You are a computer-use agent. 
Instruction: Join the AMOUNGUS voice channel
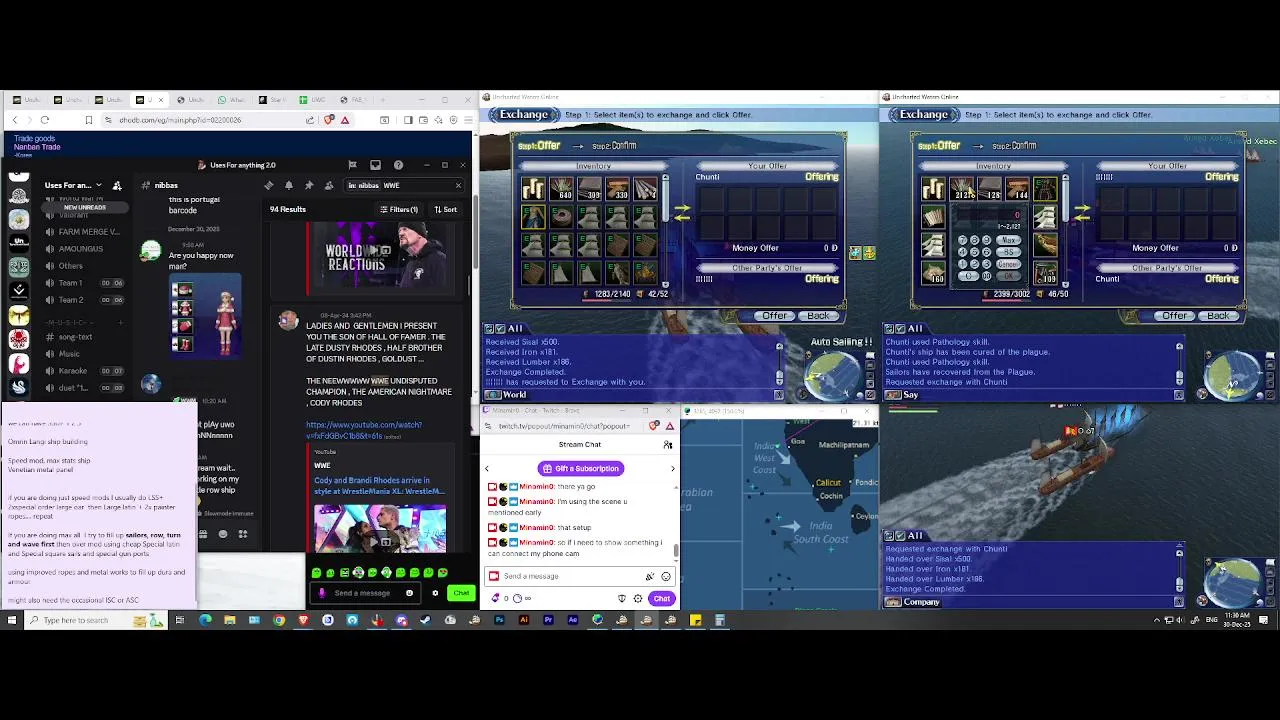85,249
